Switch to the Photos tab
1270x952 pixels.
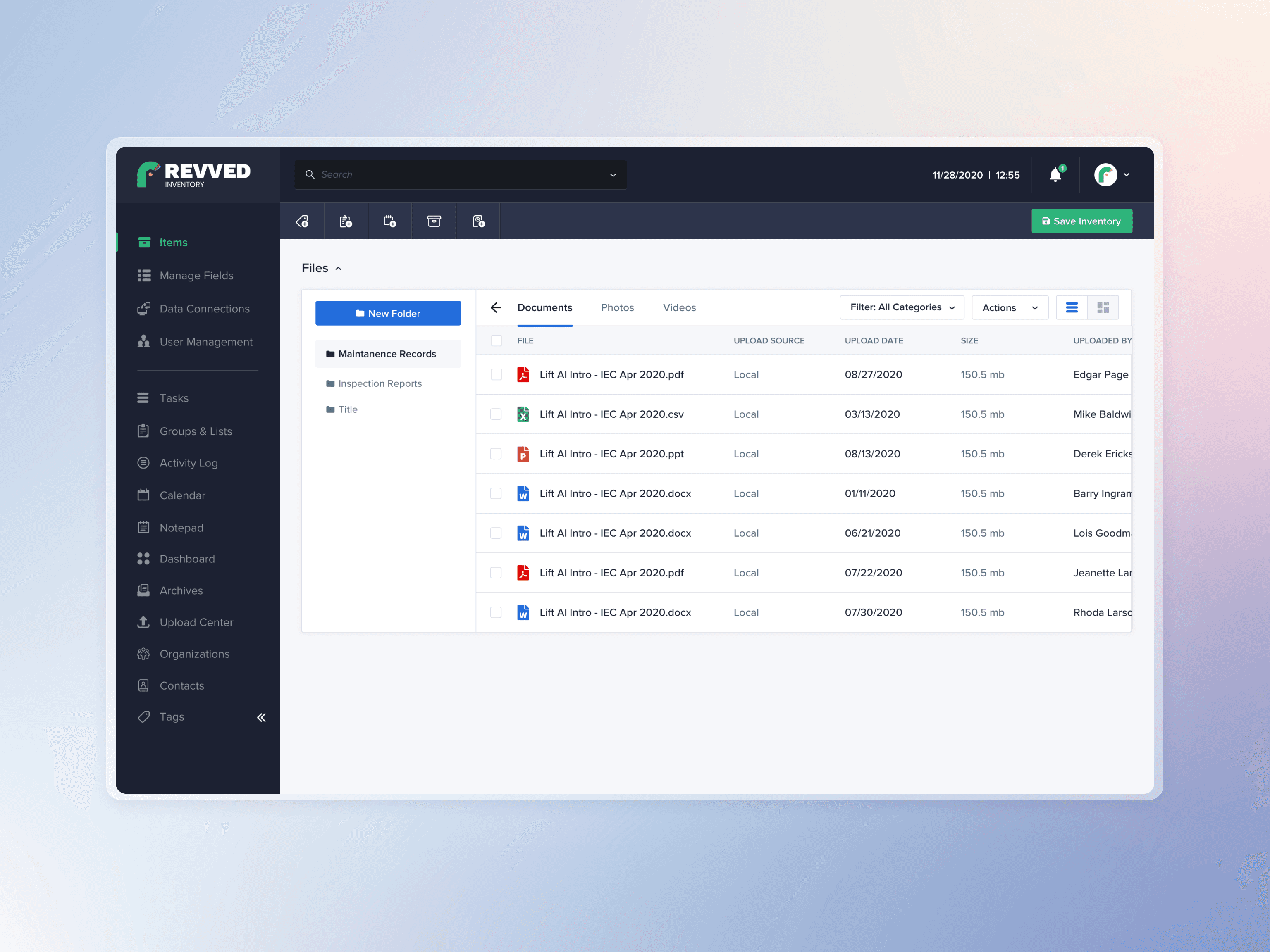point(617,307)
